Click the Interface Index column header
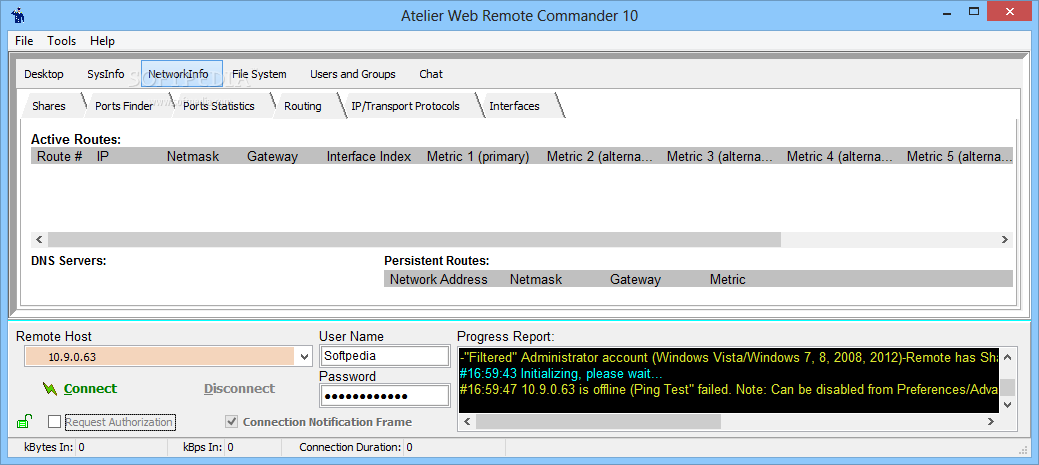The width and height of the screenshot is (1039, 465). (371, 156)
